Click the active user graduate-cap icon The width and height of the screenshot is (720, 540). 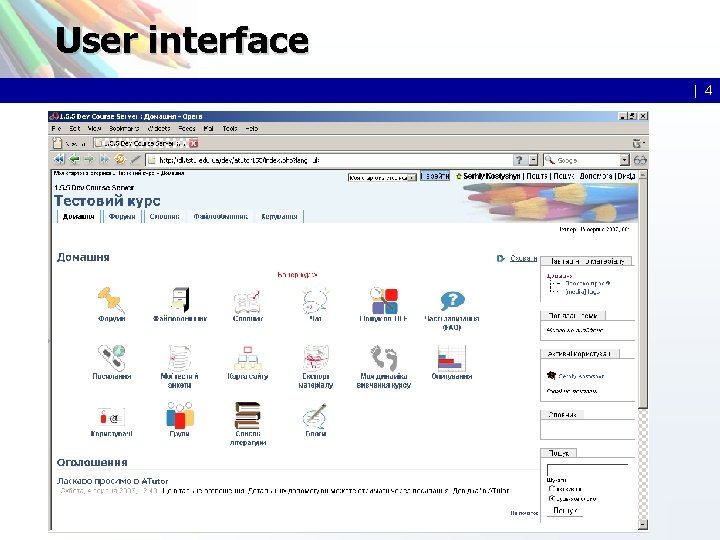[551, 375]
